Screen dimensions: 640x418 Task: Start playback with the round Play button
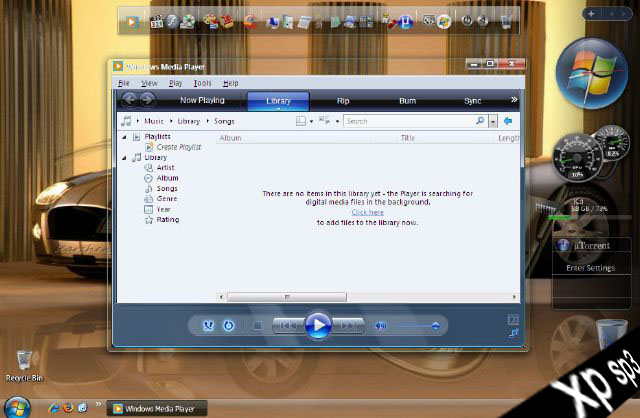pos(318,325)
